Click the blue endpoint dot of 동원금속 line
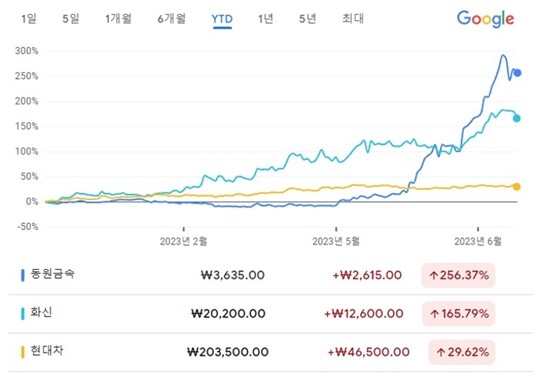540x378 pixels. (517, 73)
